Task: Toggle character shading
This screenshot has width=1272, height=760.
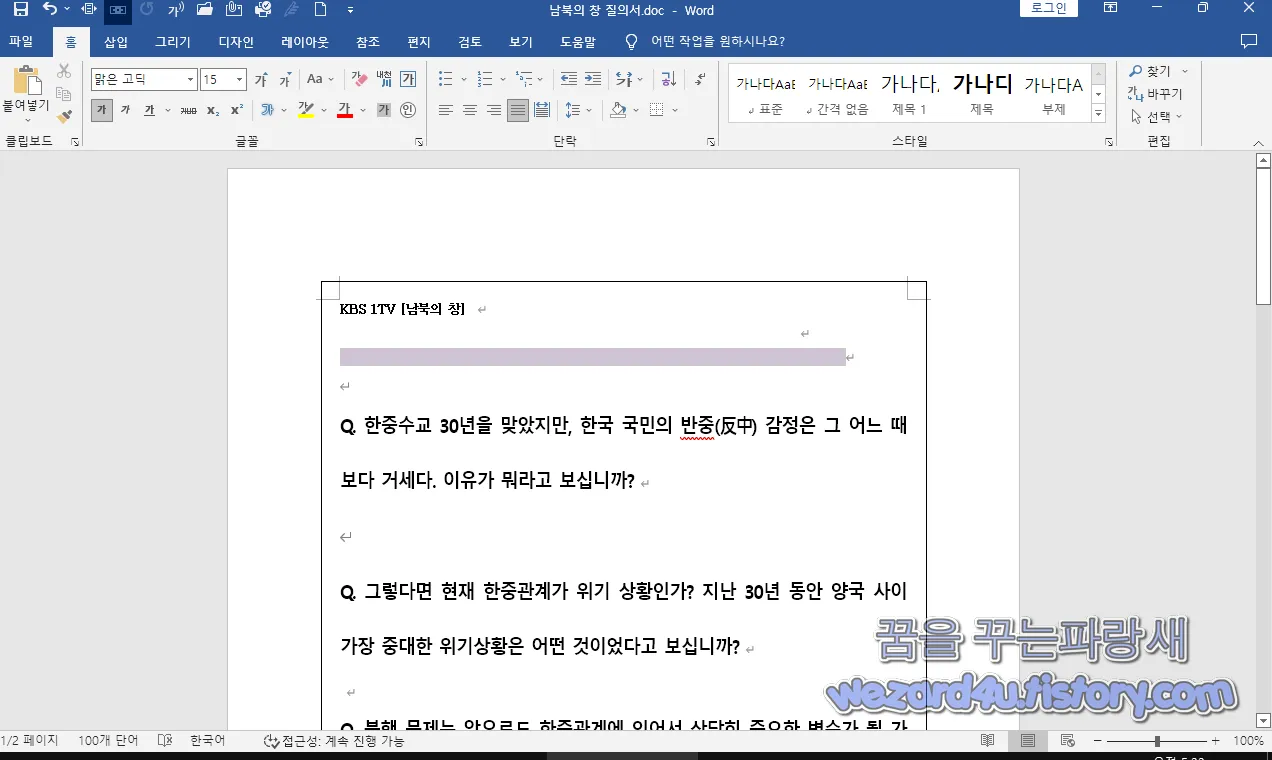Action: 384,110
